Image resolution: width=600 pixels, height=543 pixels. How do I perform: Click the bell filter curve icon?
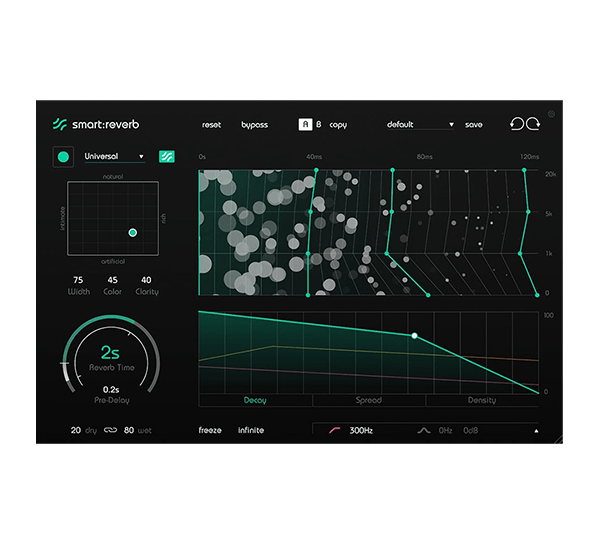pyautogui.click(x=424, y=430)
